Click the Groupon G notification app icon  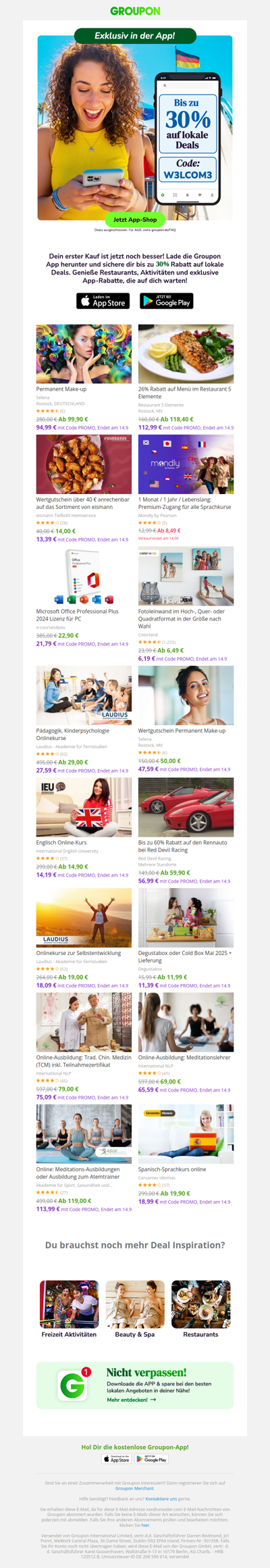click(73, 1386)
